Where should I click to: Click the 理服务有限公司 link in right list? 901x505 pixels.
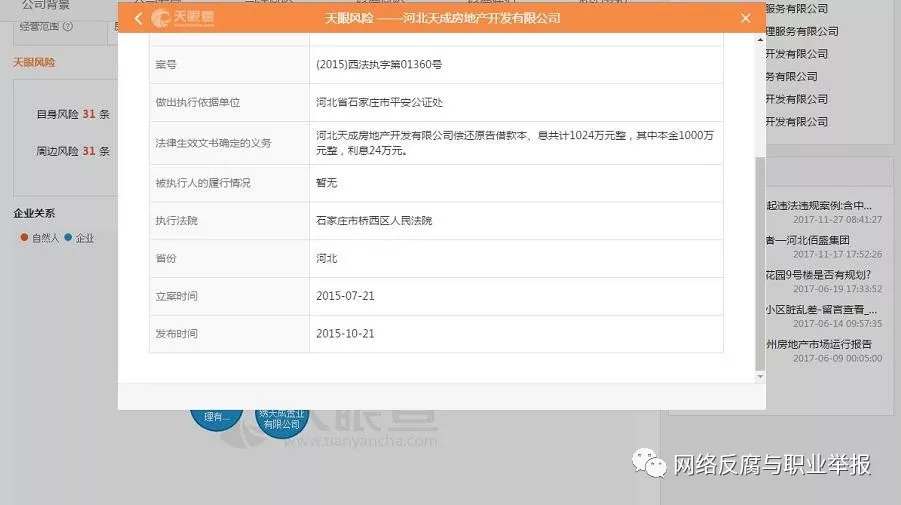802,32
